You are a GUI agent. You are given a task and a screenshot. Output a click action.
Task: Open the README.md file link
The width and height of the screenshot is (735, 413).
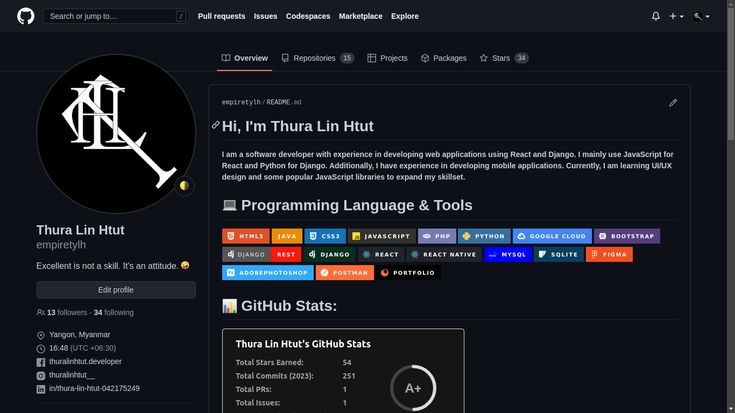point(284,102)
